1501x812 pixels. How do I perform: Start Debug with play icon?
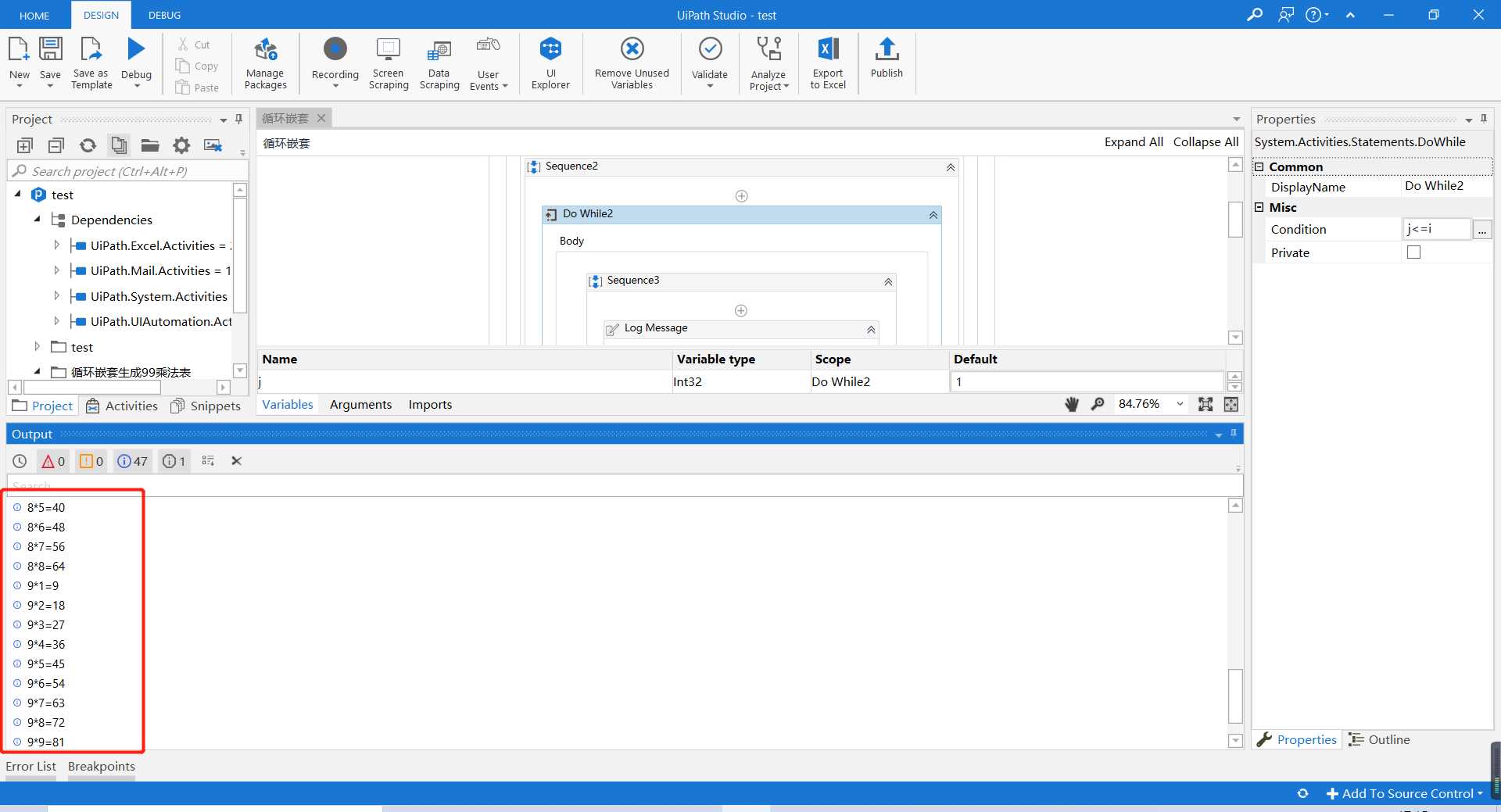click(x=136, y=49)
